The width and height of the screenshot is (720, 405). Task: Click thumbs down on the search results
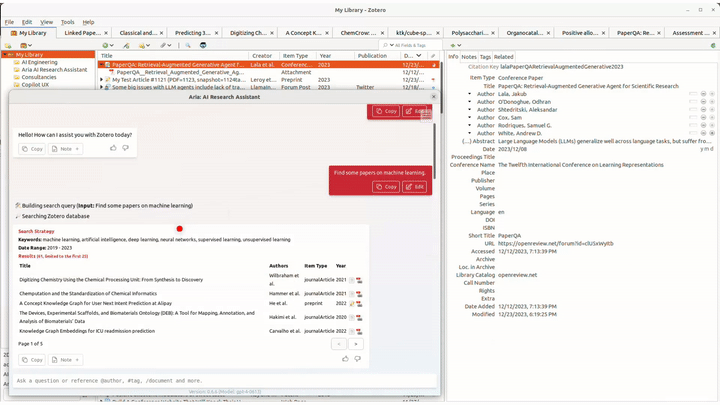(357, 359)
